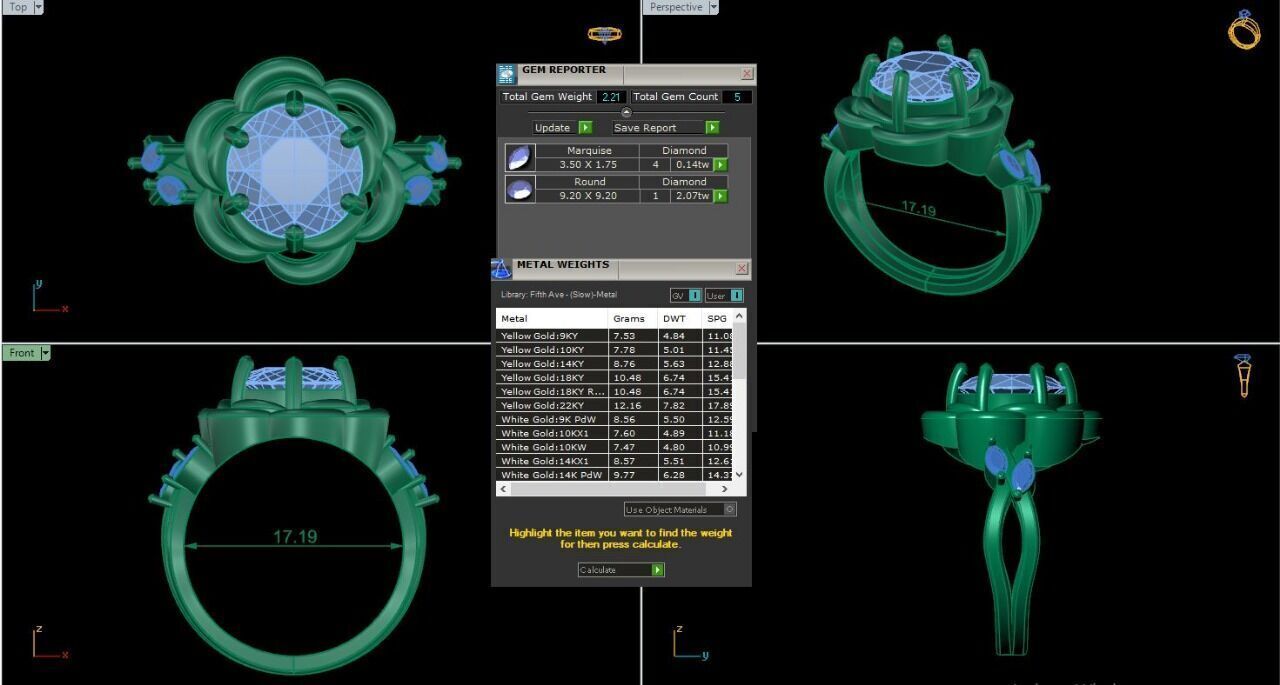The width and height of the screenshot is (1280, 685).
Task: Click the Metal column header
Action: coord(552,318)
